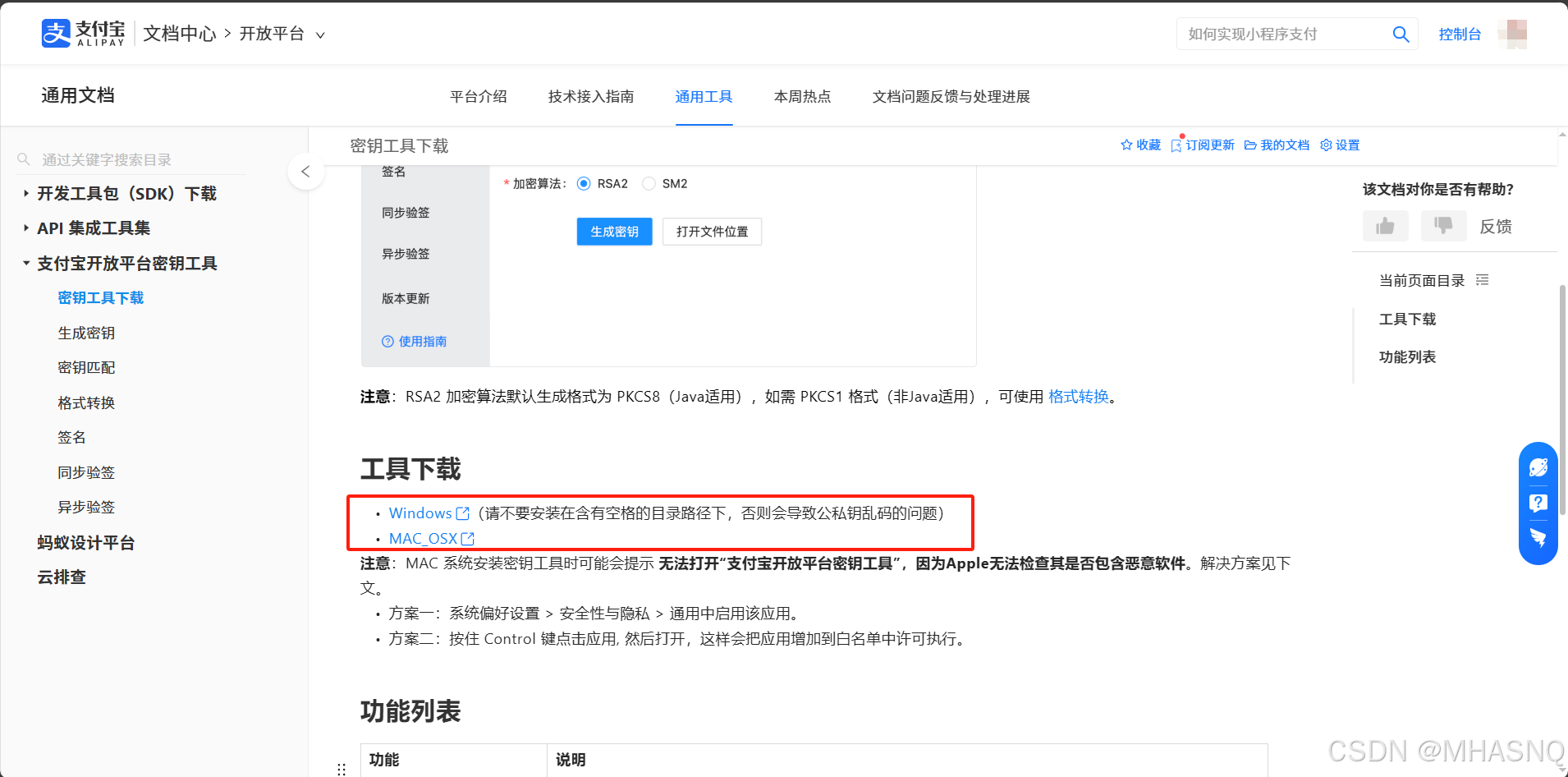Open 格式转换 in sidebar tree

click(x=86, y=403)
